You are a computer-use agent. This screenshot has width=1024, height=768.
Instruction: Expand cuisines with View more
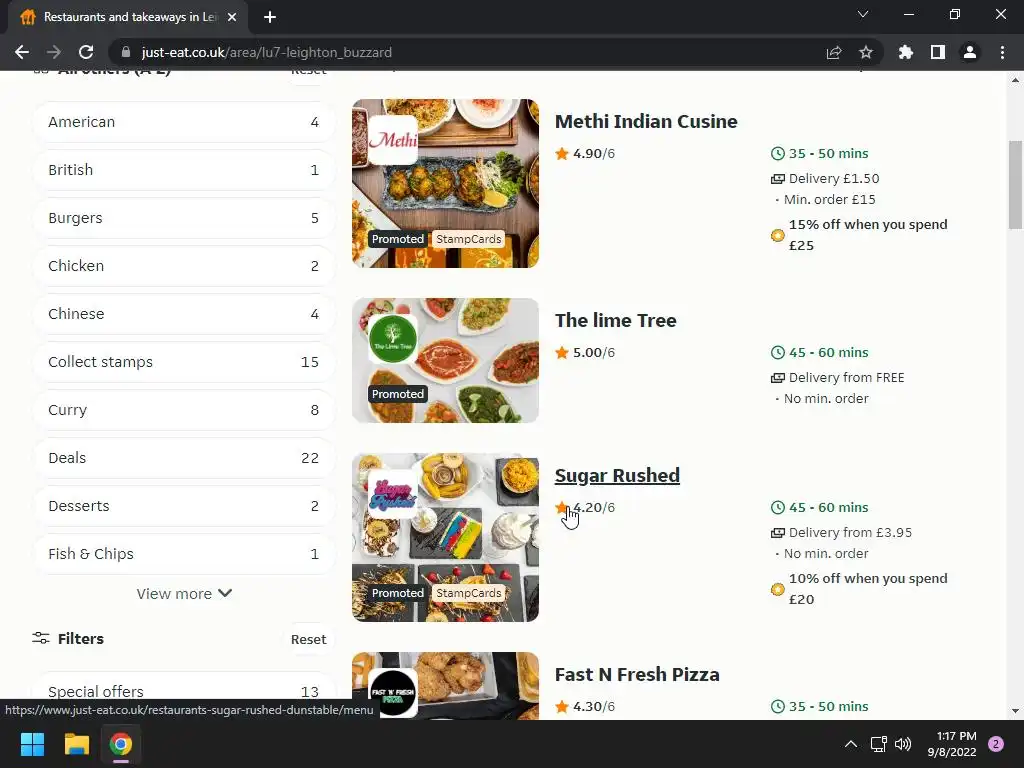184,594
